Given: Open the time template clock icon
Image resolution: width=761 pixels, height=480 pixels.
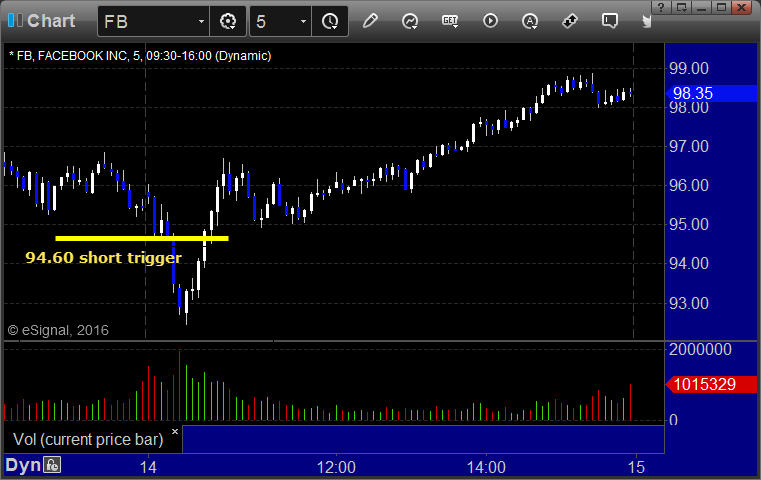Looking at the screenshot, I should 330,21.
